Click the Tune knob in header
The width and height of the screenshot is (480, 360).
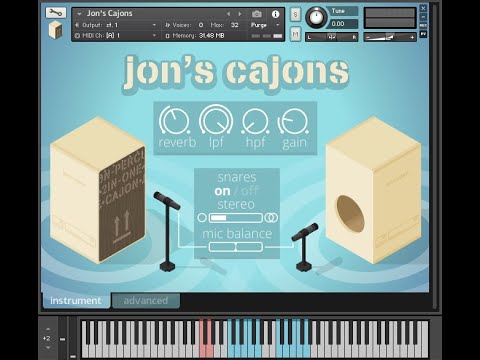point(316,17)
